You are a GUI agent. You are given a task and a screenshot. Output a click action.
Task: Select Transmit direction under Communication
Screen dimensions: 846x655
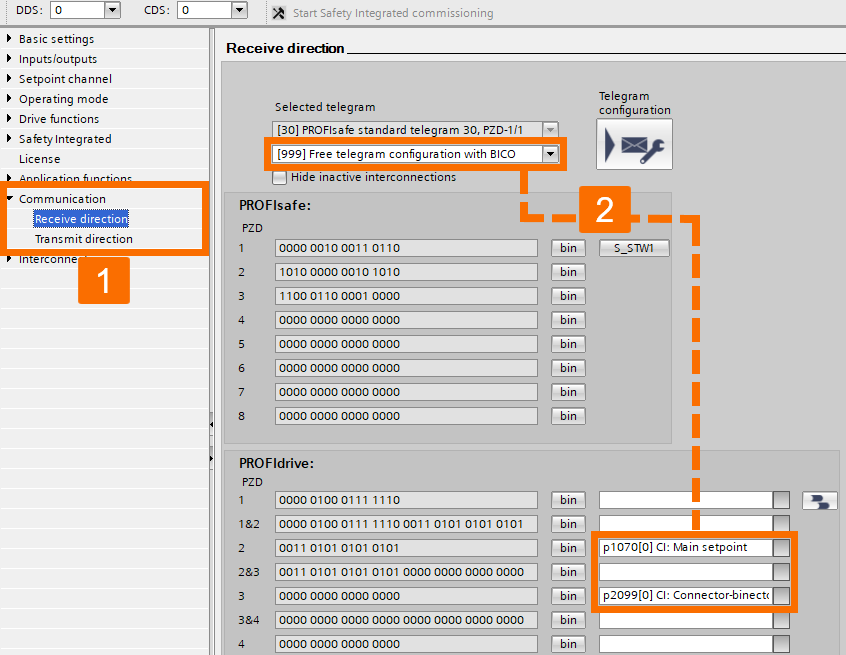coord(81,238)
